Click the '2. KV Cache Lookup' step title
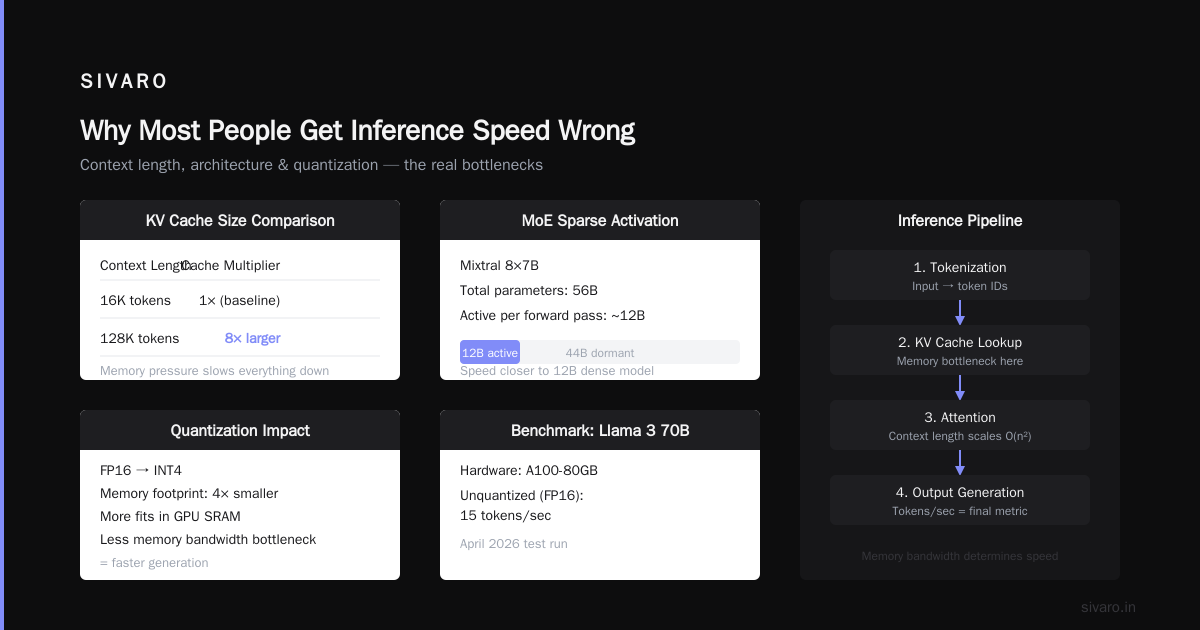The width and height of the screenshot is (1200, 630). 960,342
